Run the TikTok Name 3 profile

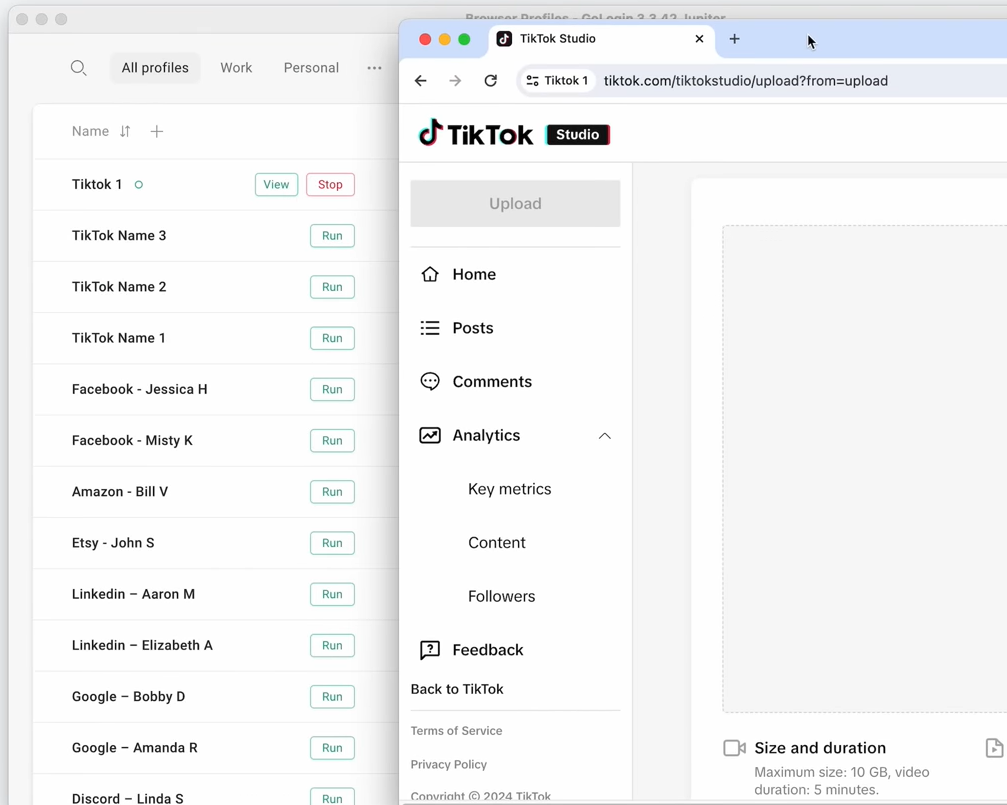[332, 236]
